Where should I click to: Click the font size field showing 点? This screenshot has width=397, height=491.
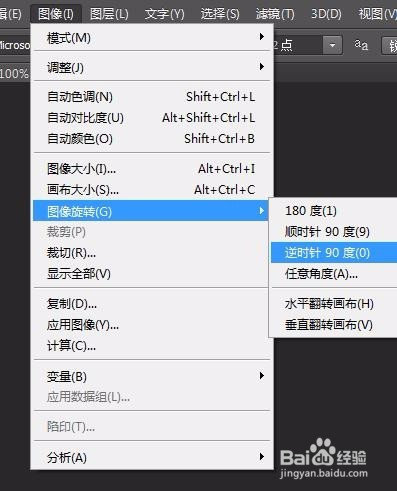click(x=298, y=45)
